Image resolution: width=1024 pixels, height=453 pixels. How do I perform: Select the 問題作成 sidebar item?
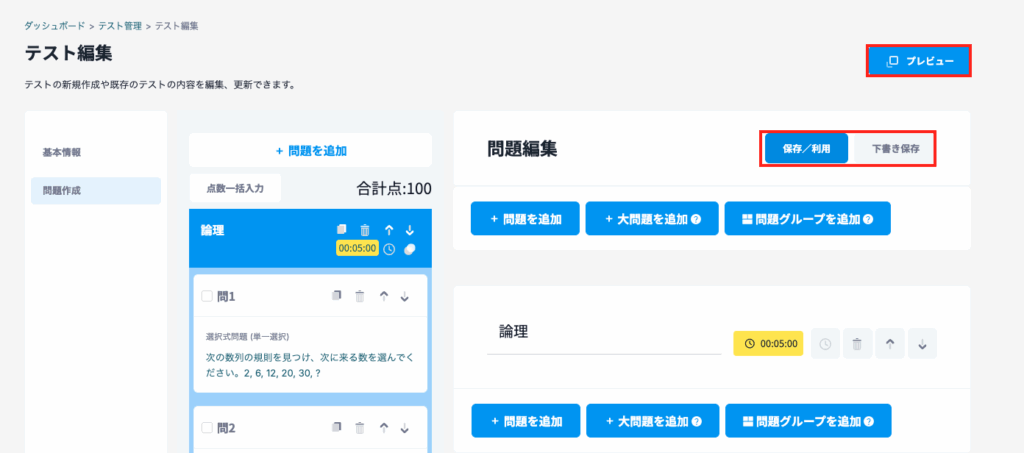point(96,191)
